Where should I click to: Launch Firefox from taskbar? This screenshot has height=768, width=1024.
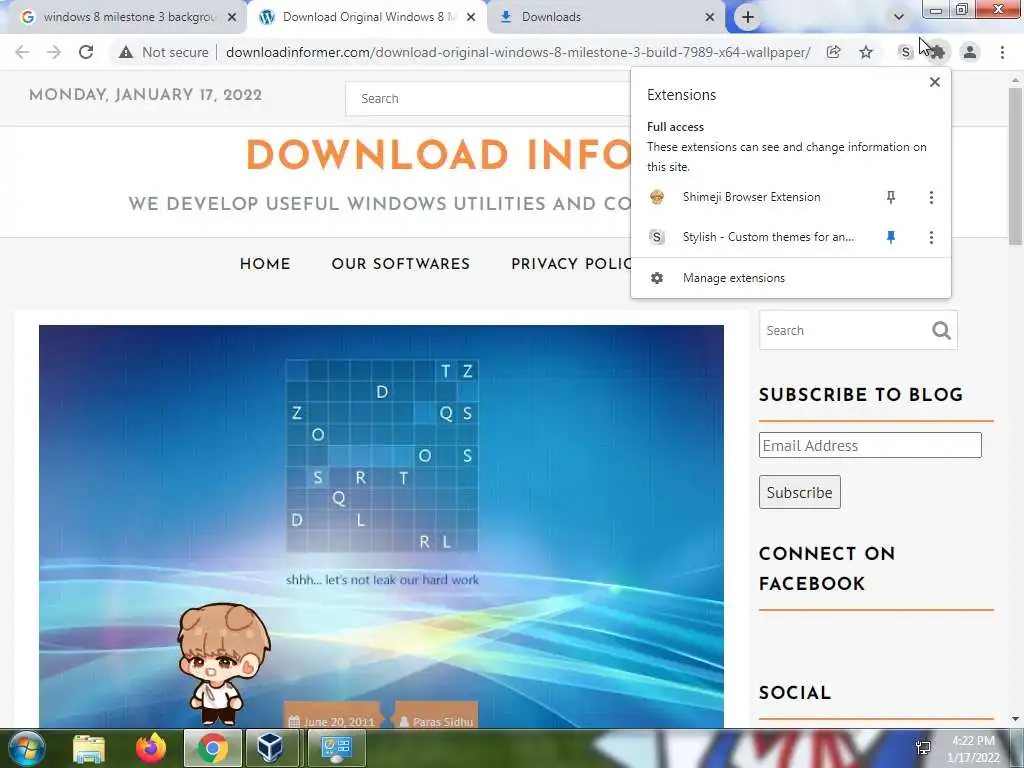150,748
